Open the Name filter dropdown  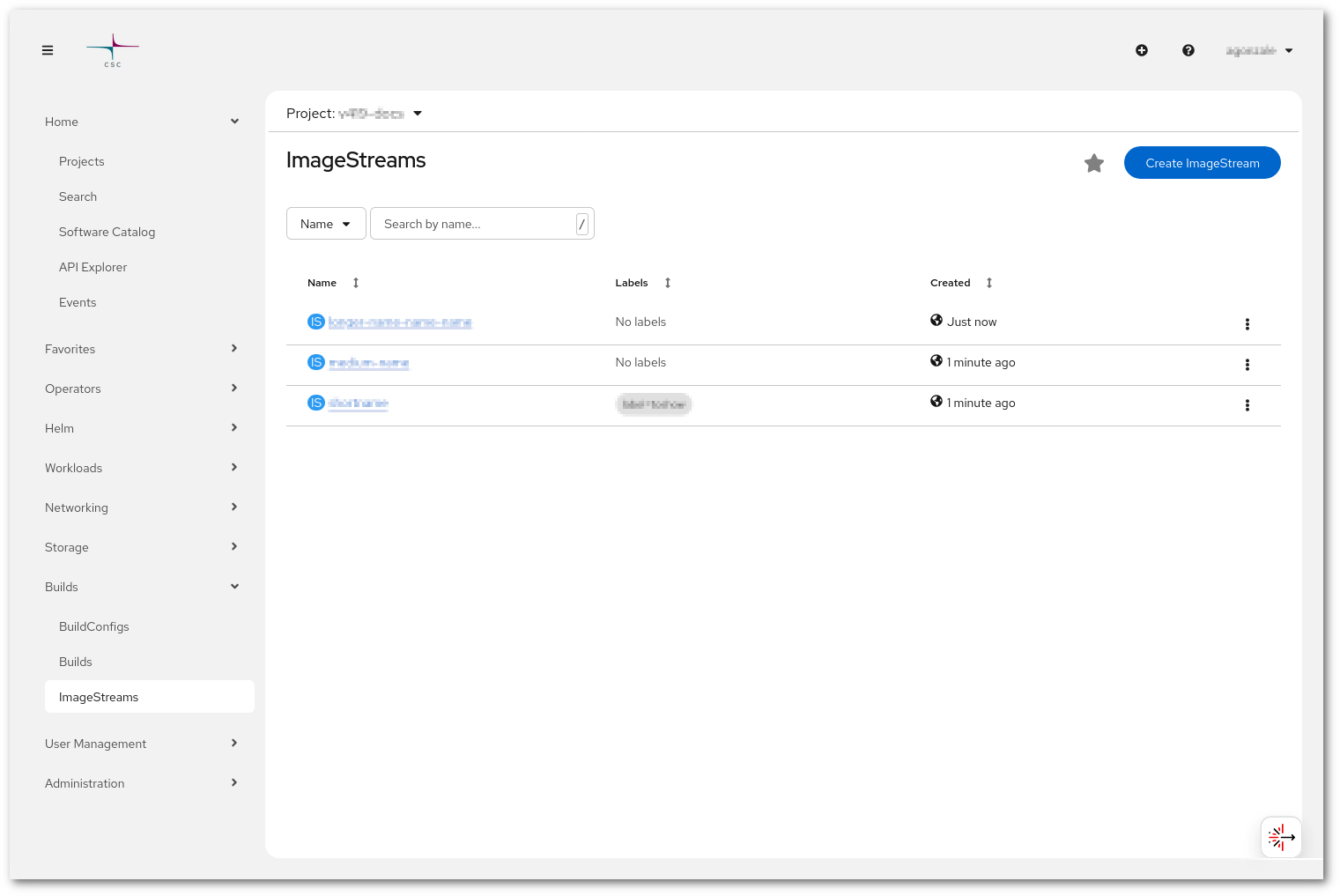tap(325, 223)
